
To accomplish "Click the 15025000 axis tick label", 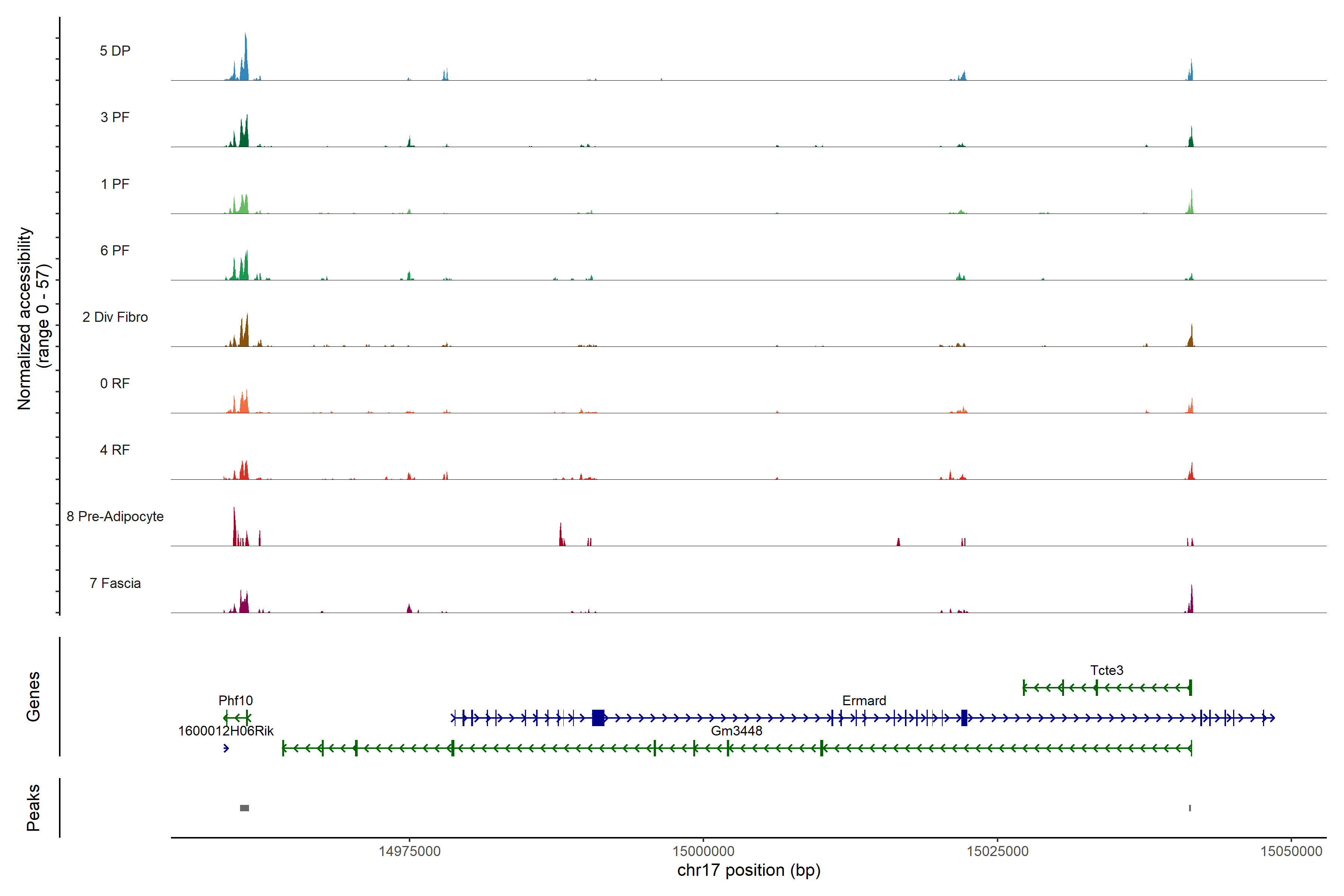I will click(x=997, y=852).
